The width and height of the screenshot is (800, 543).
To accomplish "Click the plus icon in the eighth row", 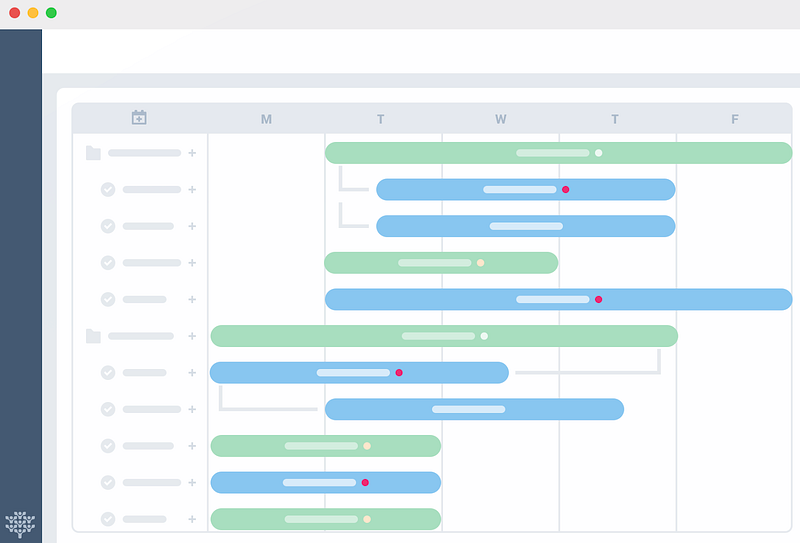I will pyautogui.click(x=192, y=409).
